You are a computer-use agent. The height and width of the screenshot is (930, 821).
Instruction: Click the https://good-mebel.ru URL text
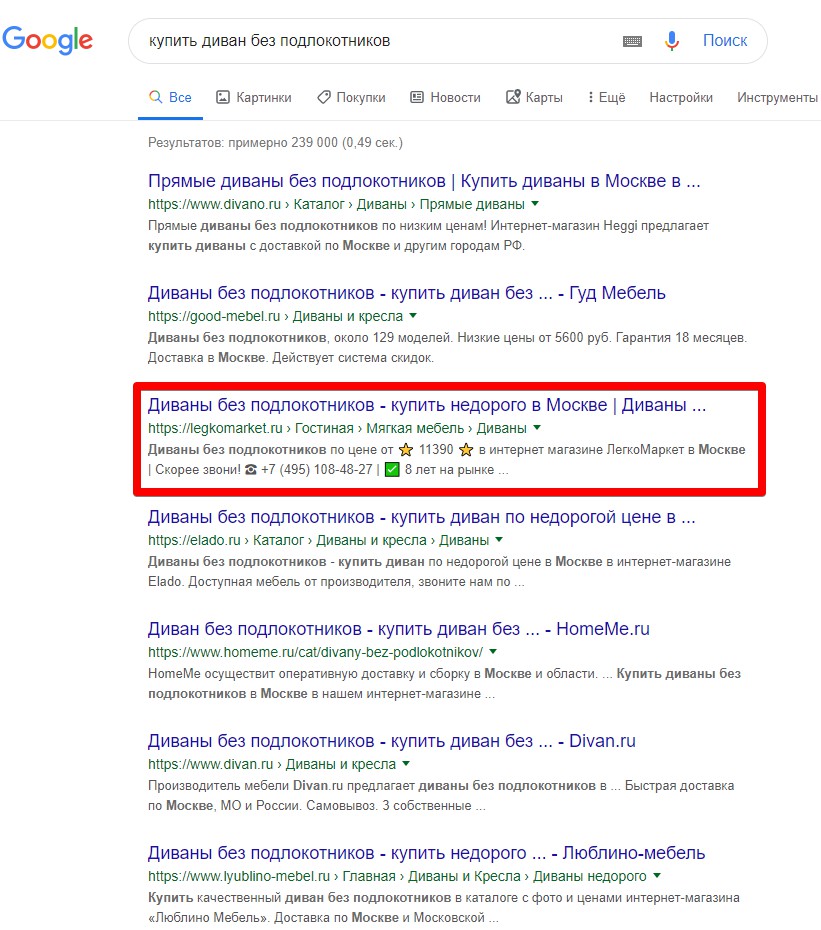tap(214, 317)
